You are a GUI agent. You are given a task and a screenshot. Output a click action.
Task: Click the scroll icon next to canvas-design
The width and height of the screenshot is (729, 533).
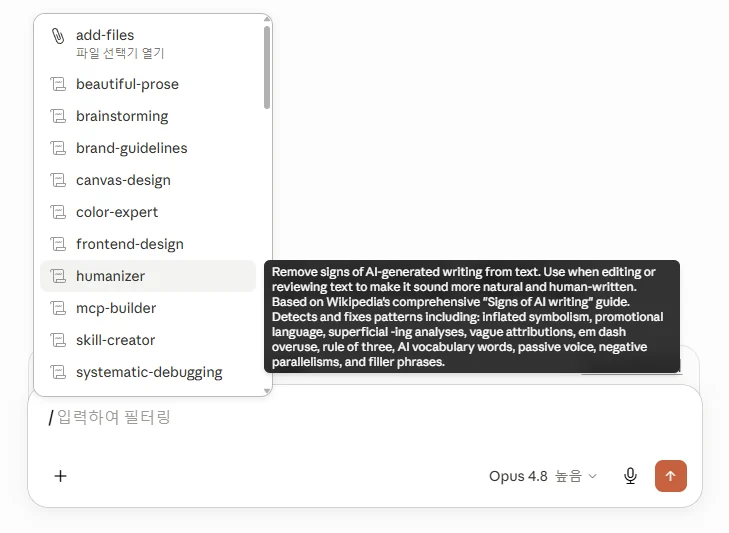pyautogui.click(x=58, y=180)
